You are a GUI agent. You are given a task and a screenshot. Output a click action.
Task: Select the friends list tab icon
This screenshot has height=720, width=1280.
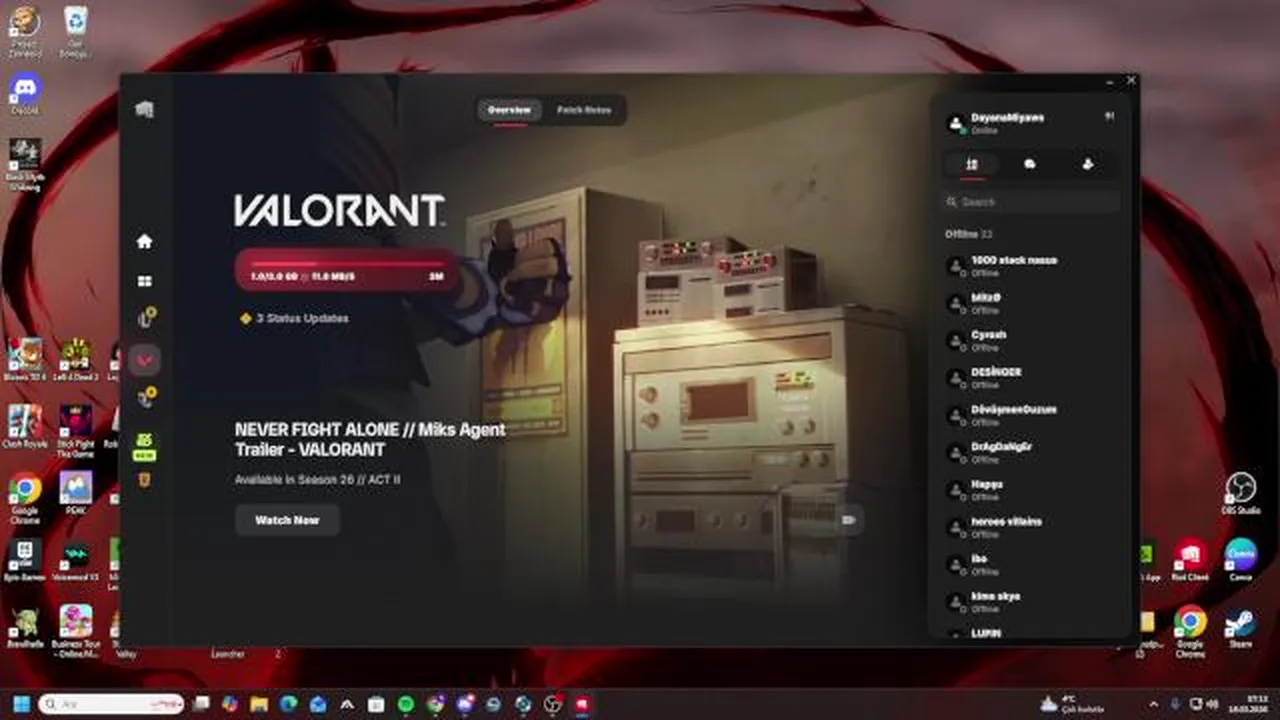tap(971, 164)
